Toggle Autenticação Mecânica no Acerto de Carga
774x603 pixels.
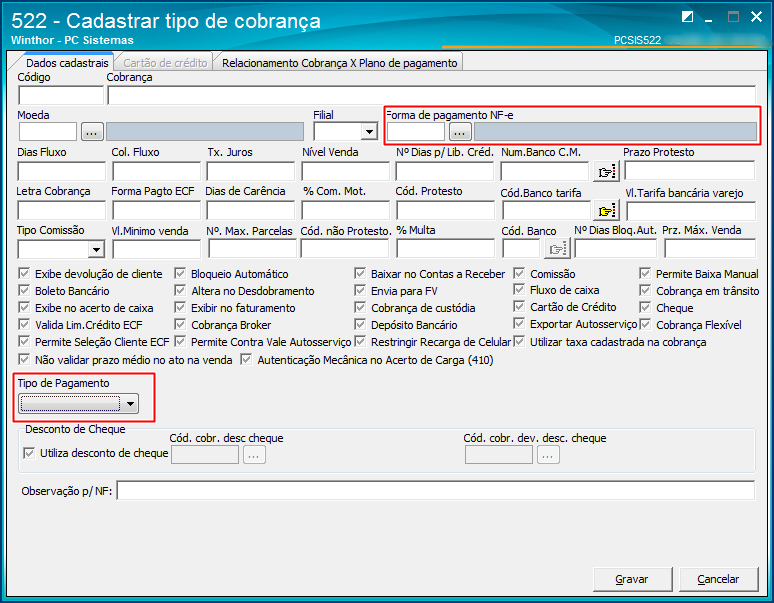pos(246,360)
